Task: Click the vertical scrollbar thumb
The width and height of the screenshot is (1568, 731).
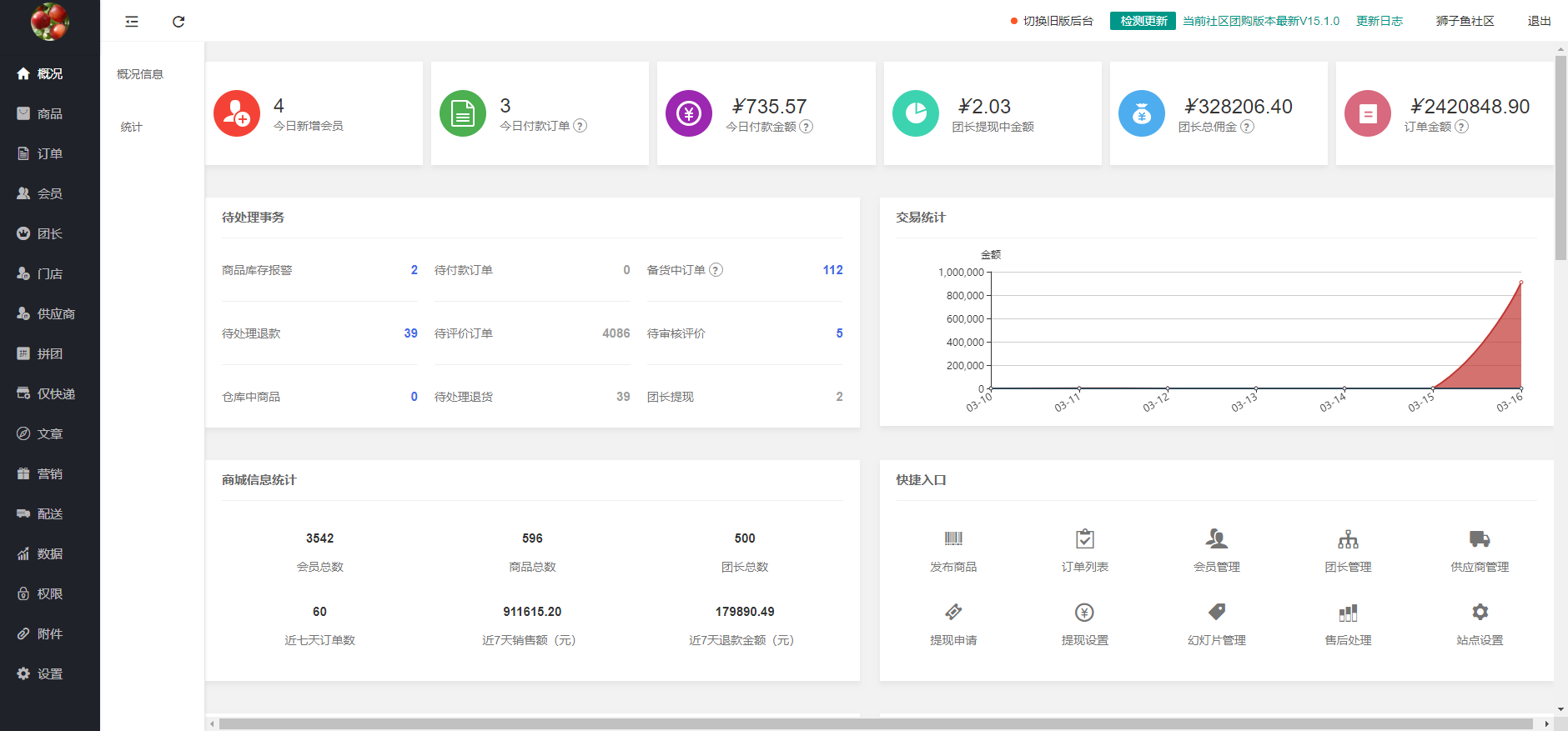Action: tap(1560, 158)
